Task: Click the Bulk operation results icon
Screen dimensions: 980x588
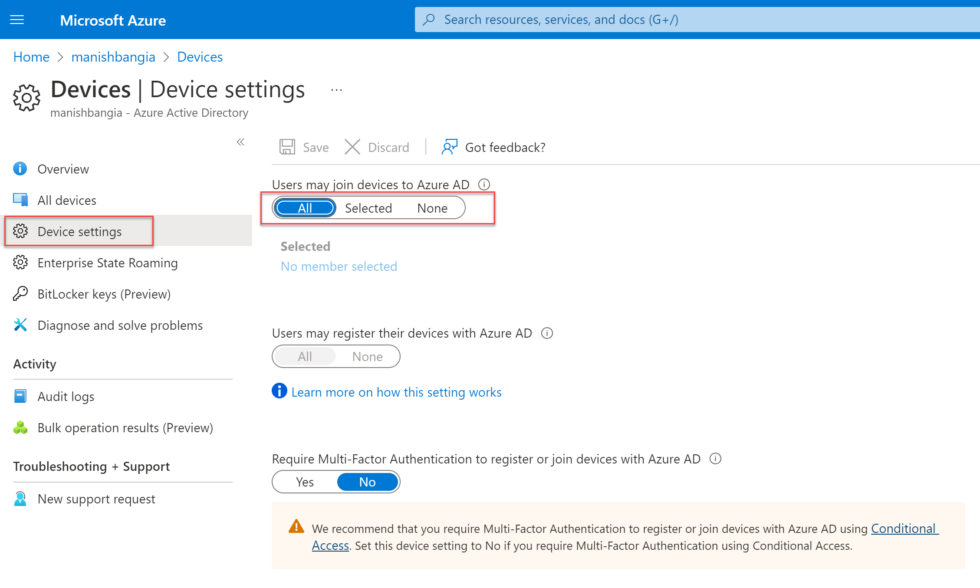Action: [x=22, y=427]
